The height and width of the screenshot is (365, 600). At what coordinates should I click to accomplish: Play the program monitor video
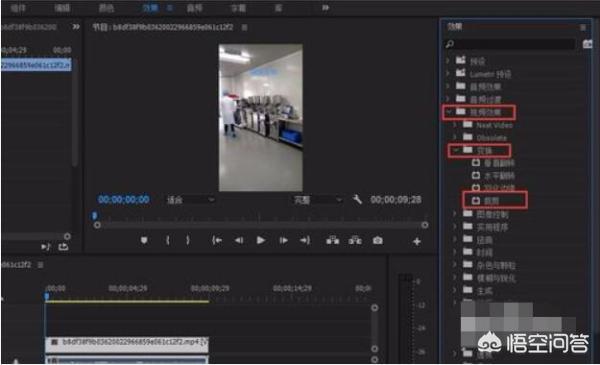coord(261,240)
